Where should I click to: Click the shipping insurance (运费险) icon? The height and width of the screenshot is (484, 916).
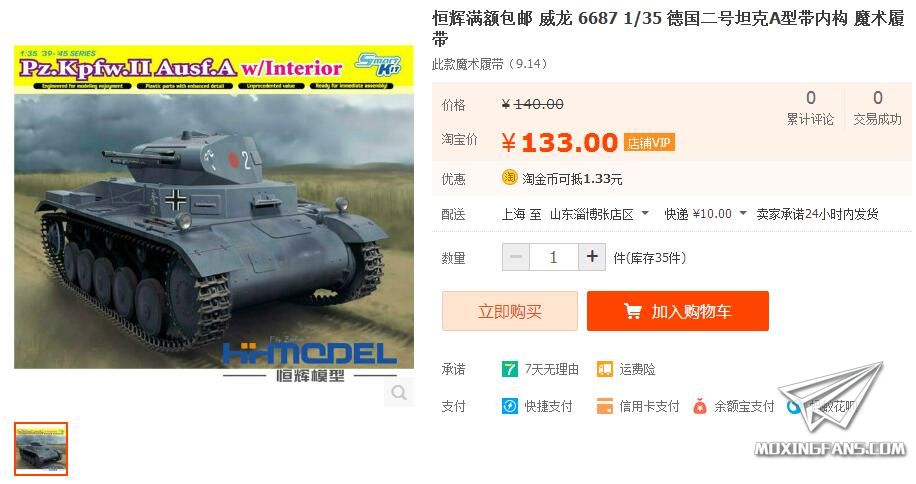604,369
